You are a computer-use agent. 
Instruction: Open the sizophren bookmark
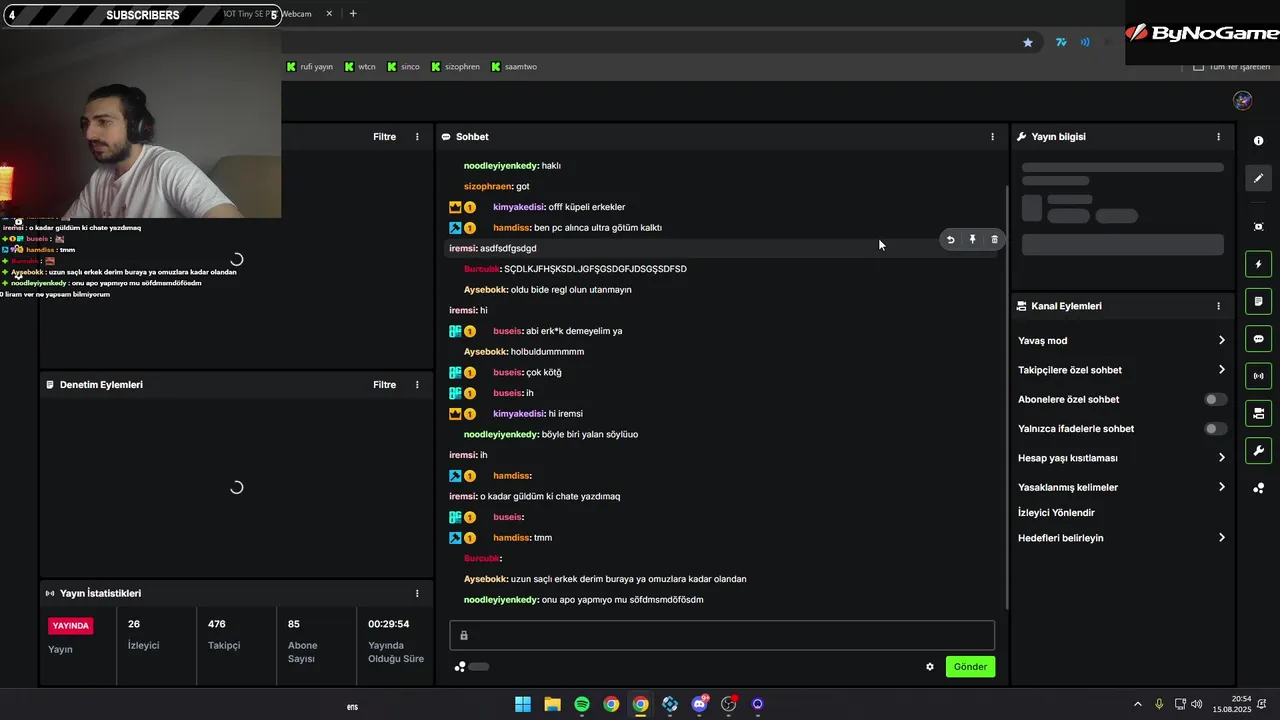(455, 67)
